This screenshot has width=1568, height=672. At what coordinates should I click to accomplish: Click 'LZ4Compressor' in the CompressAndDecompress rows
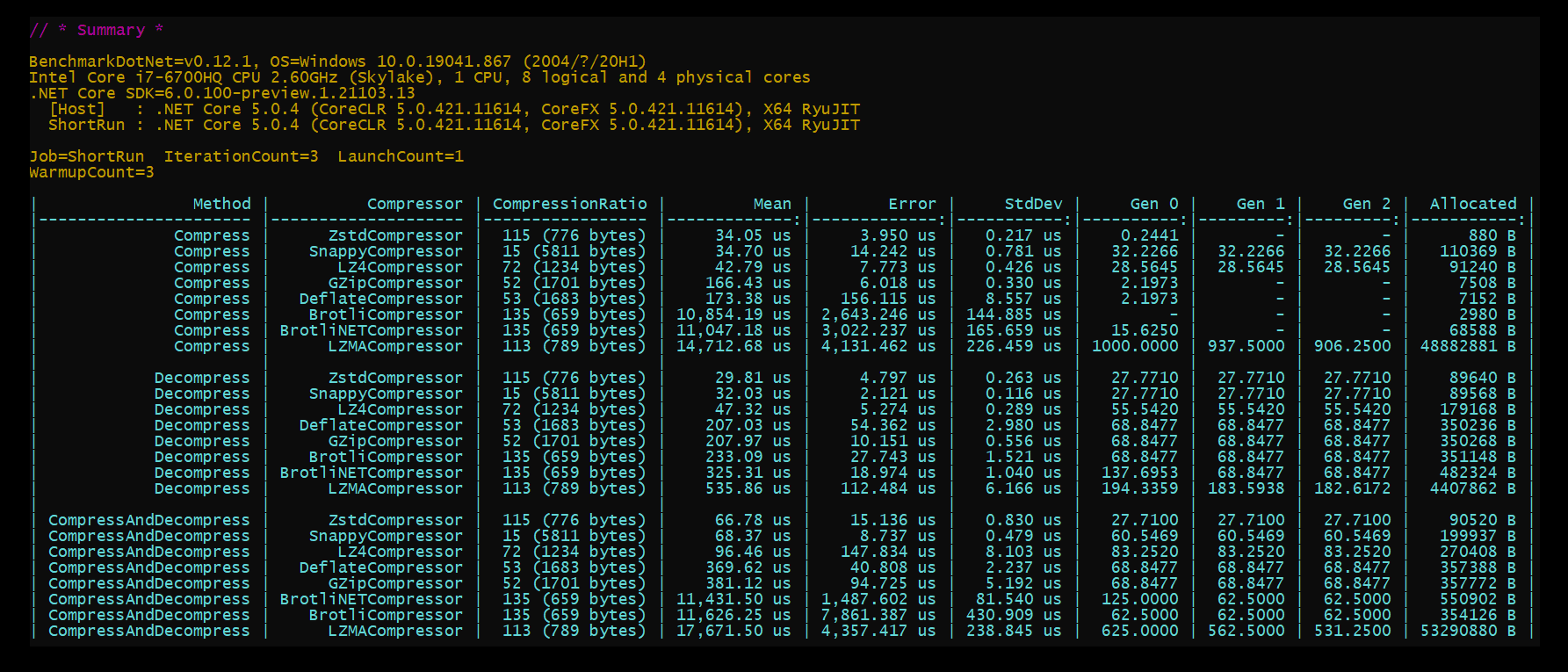tap(401, 552)
